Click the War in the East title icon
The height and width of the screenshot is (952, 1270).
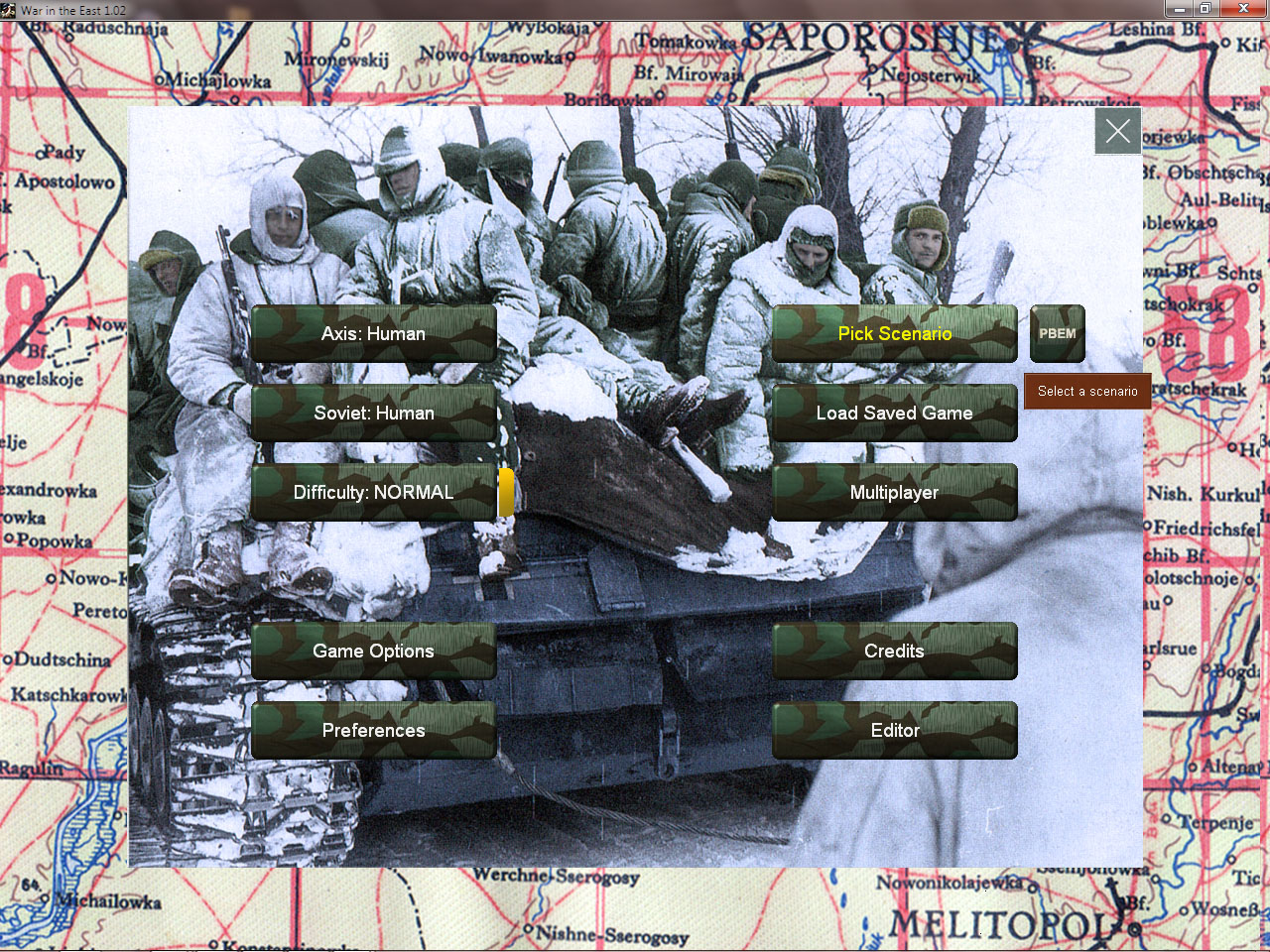pos(9,10)
